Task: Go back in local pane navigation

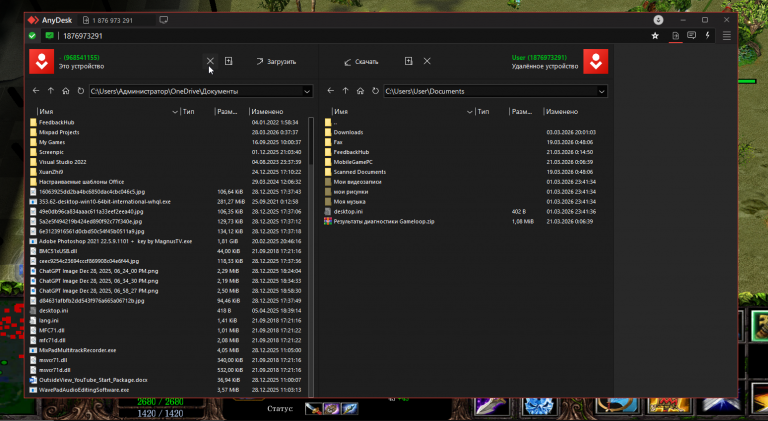Action: click(36, 91)
